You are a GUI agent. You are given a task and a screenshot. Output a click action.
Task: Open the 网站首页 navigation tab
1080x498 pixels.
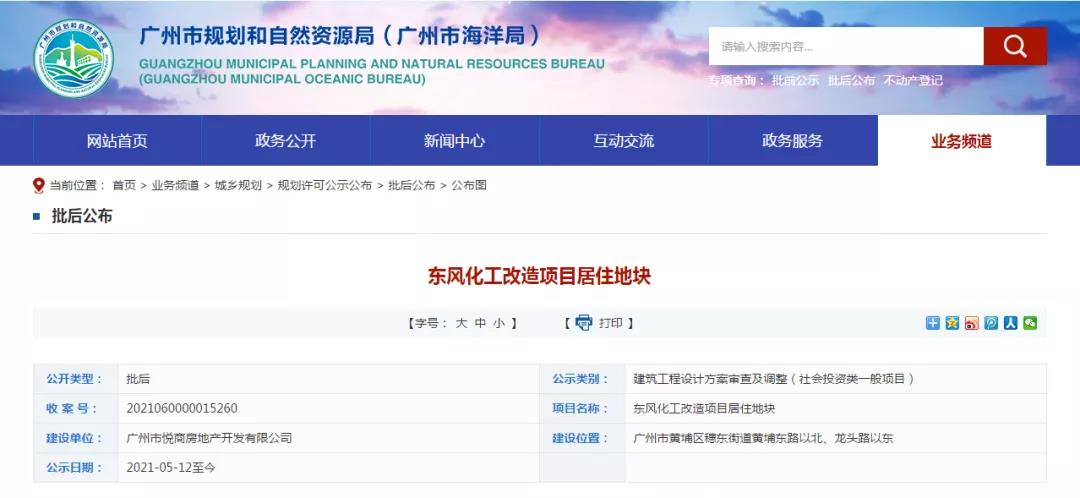pyautogui.click(x=117, y=141)
